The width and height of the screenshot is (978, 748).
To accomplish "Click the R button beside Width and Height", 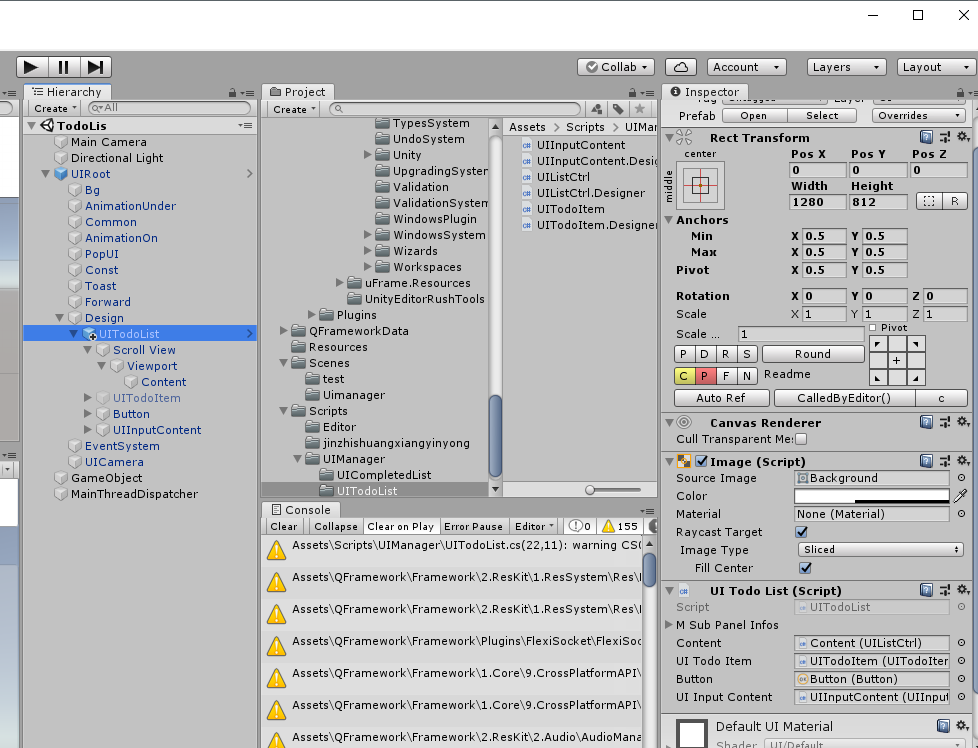I will (x=955, y=201).
